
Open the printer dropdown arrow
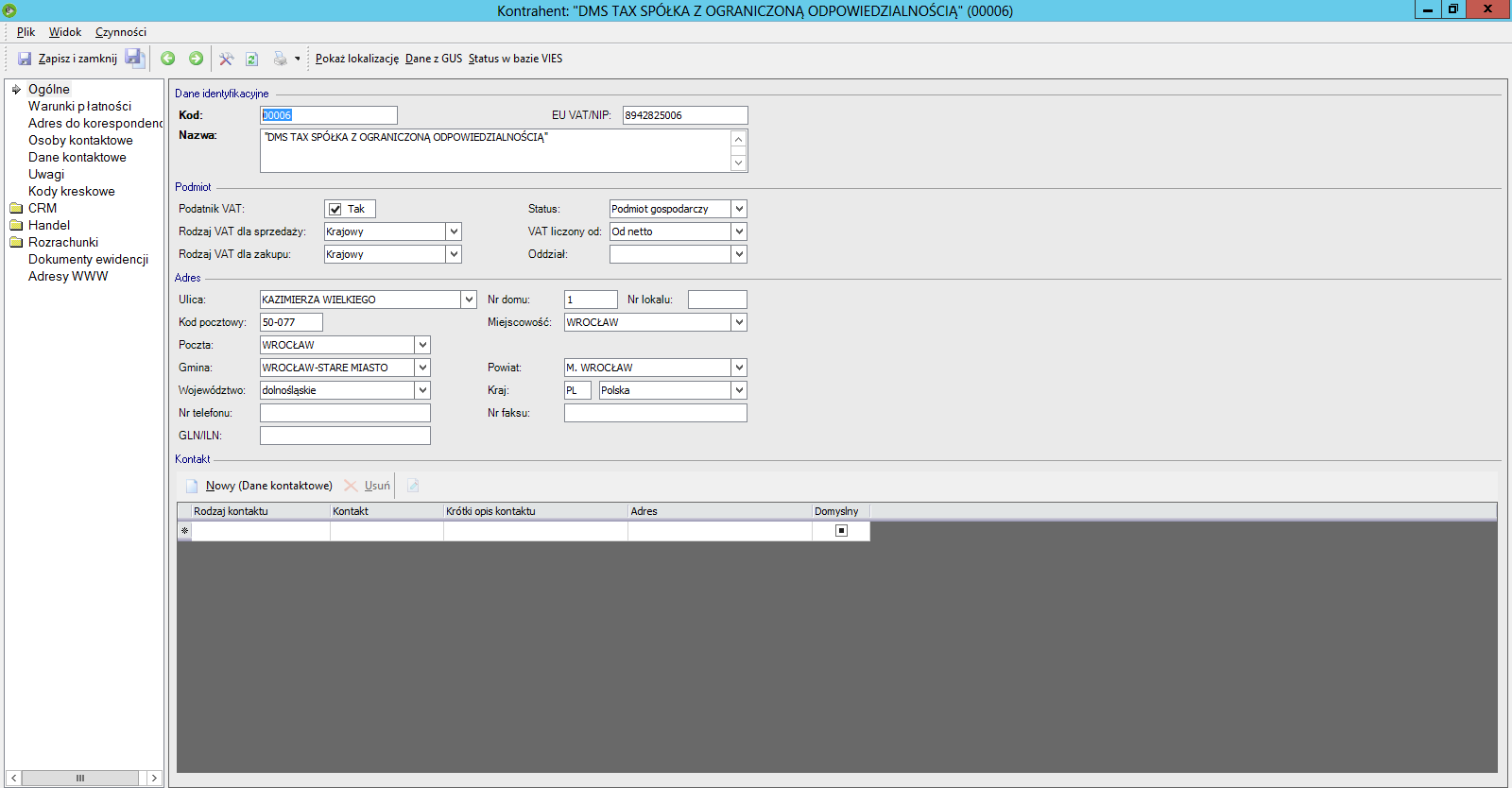coord(297,59)
